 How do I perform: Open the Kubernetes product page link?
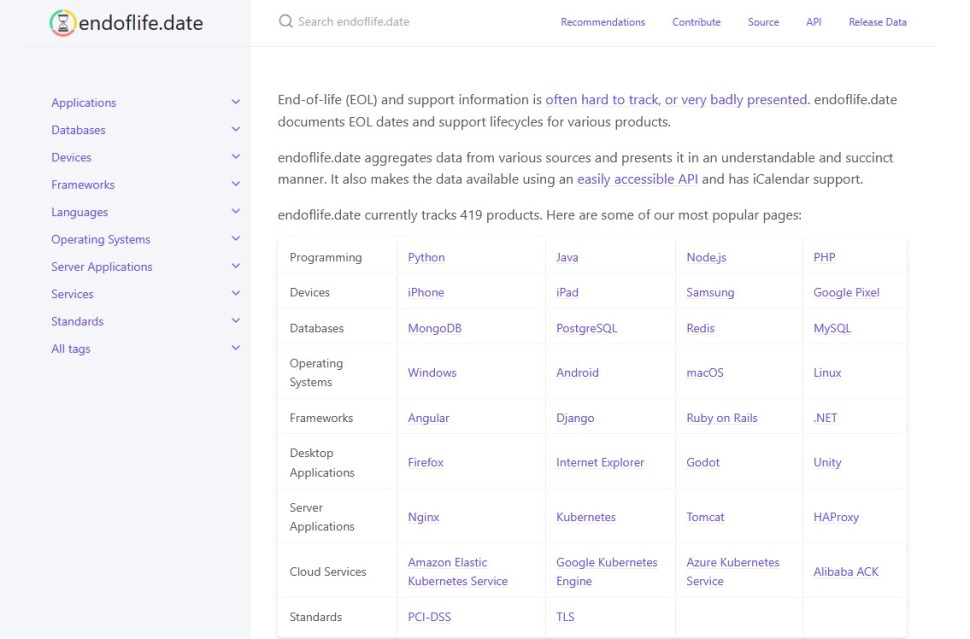586,517
